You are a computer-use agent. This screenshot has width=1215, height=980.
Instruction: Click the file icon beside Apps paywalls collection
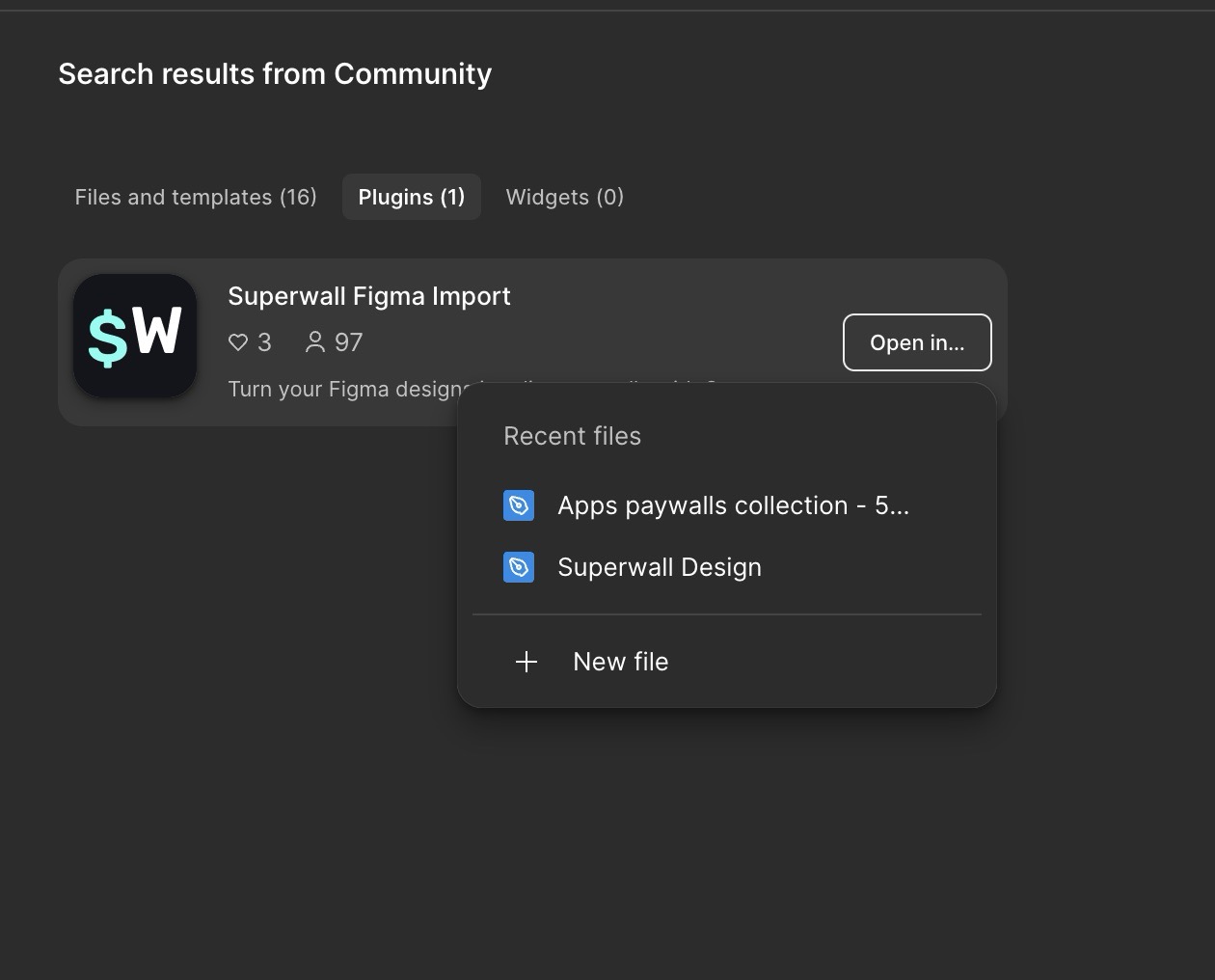(519, 504)
